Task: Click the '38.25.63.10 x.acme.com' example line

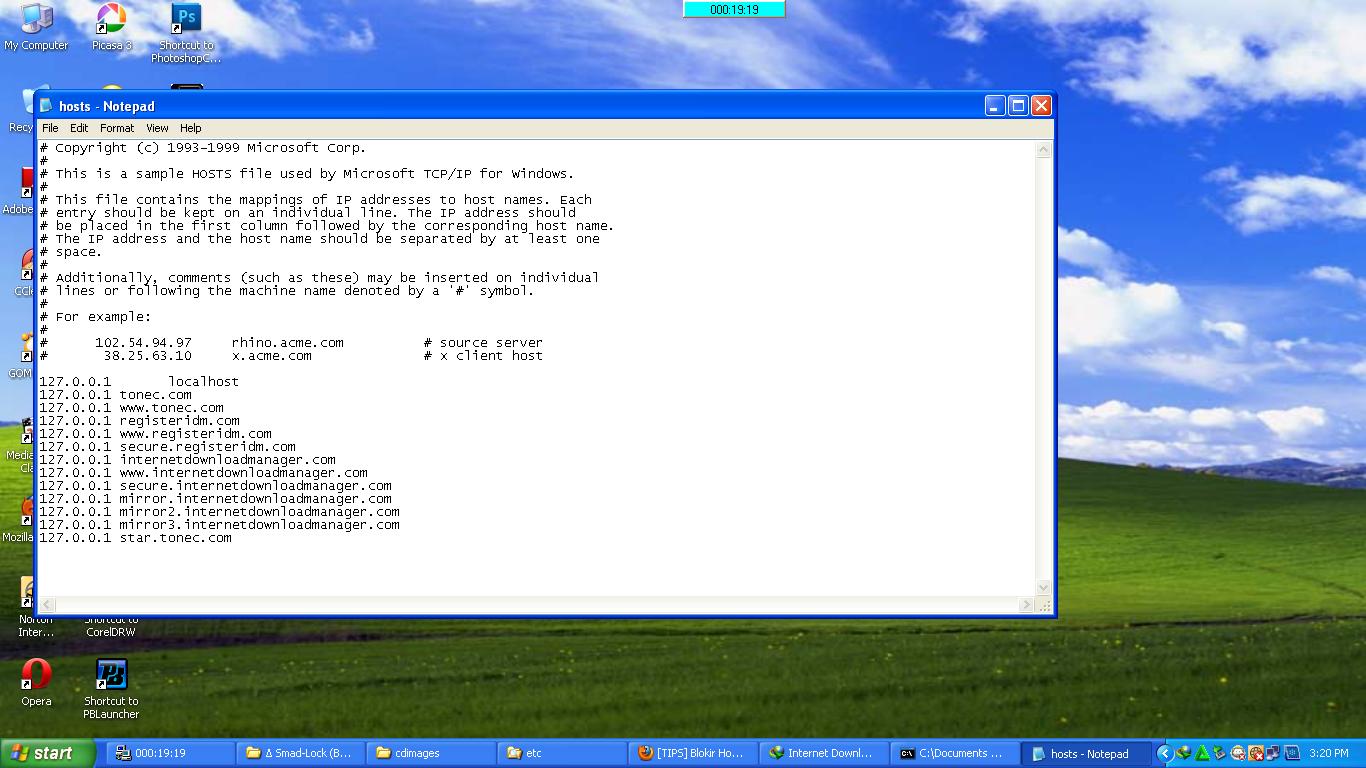Action: pyautogui.click(x=291, y=355)
